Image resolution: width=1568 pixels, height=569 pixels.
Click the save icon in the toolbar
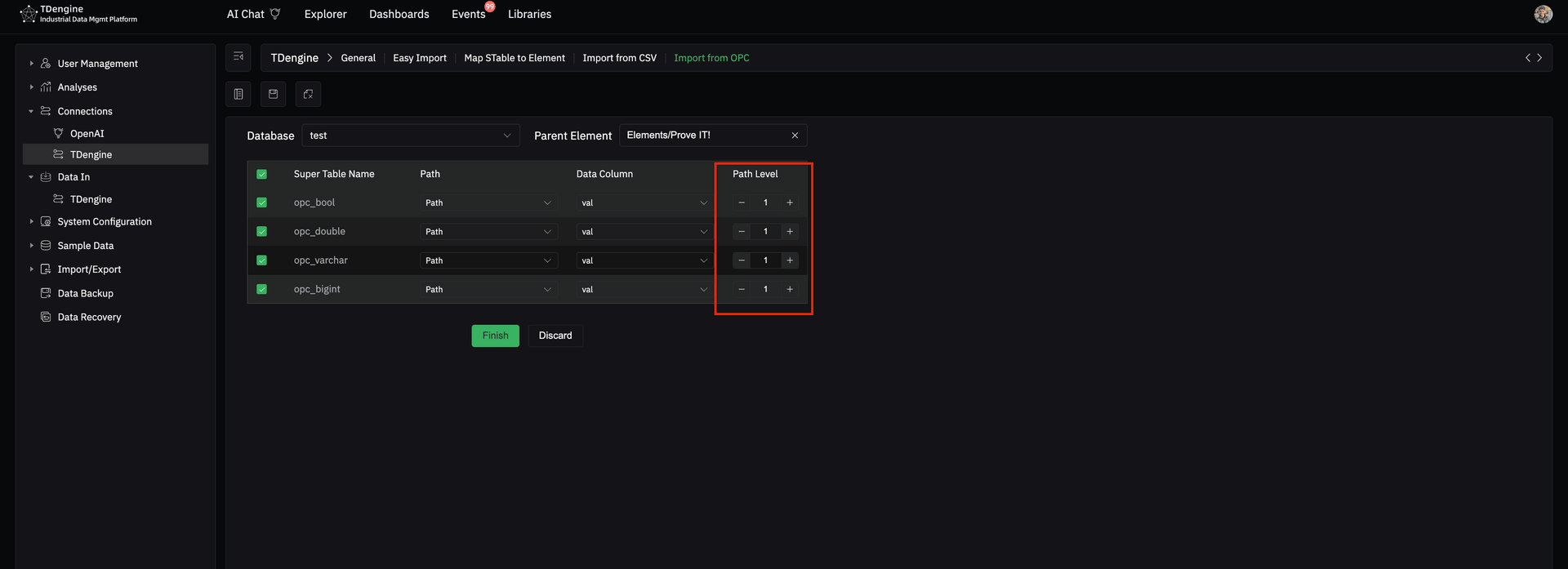(274, 94)
